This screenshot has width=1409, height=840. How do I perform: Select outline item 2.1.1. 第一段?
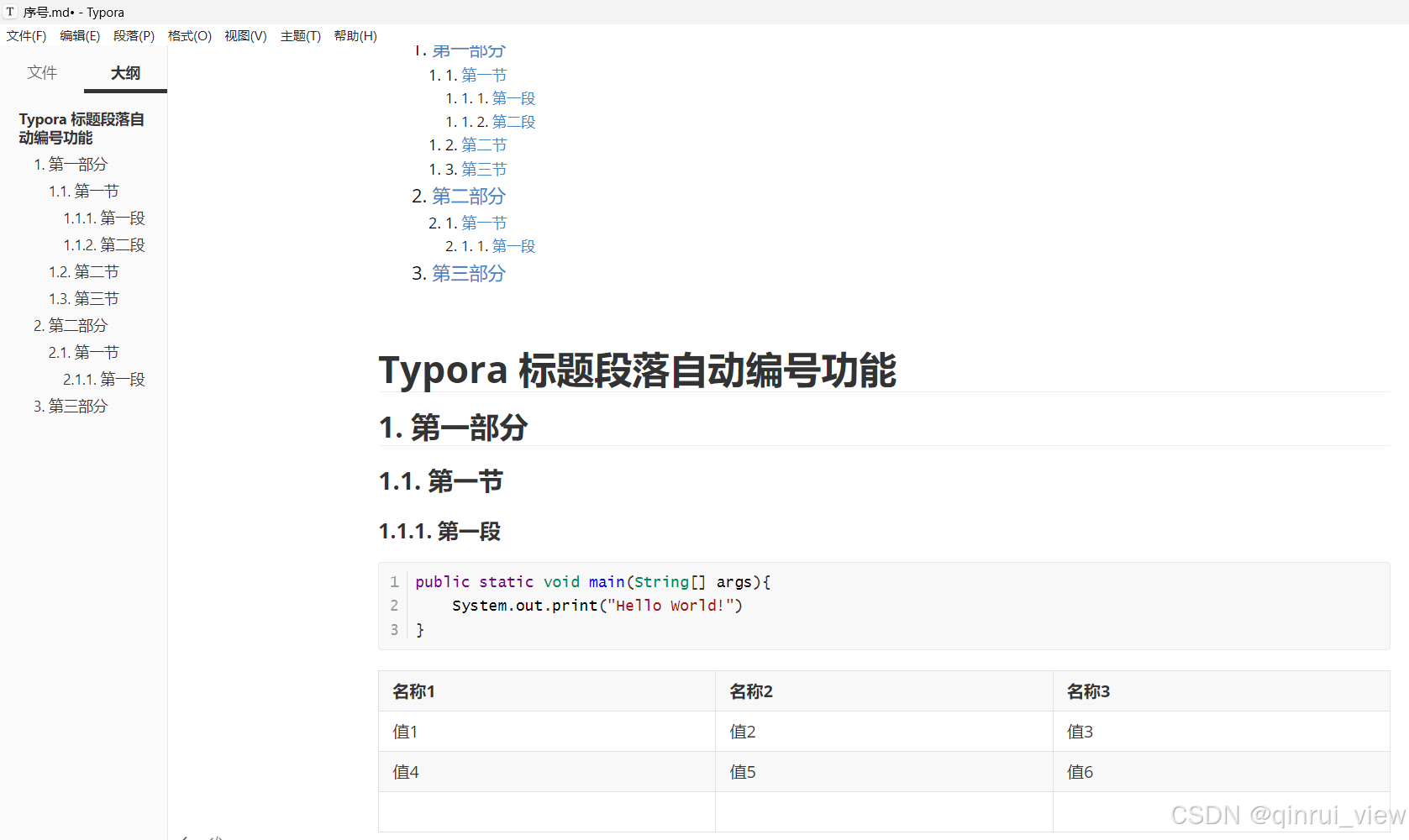[104, 379]
